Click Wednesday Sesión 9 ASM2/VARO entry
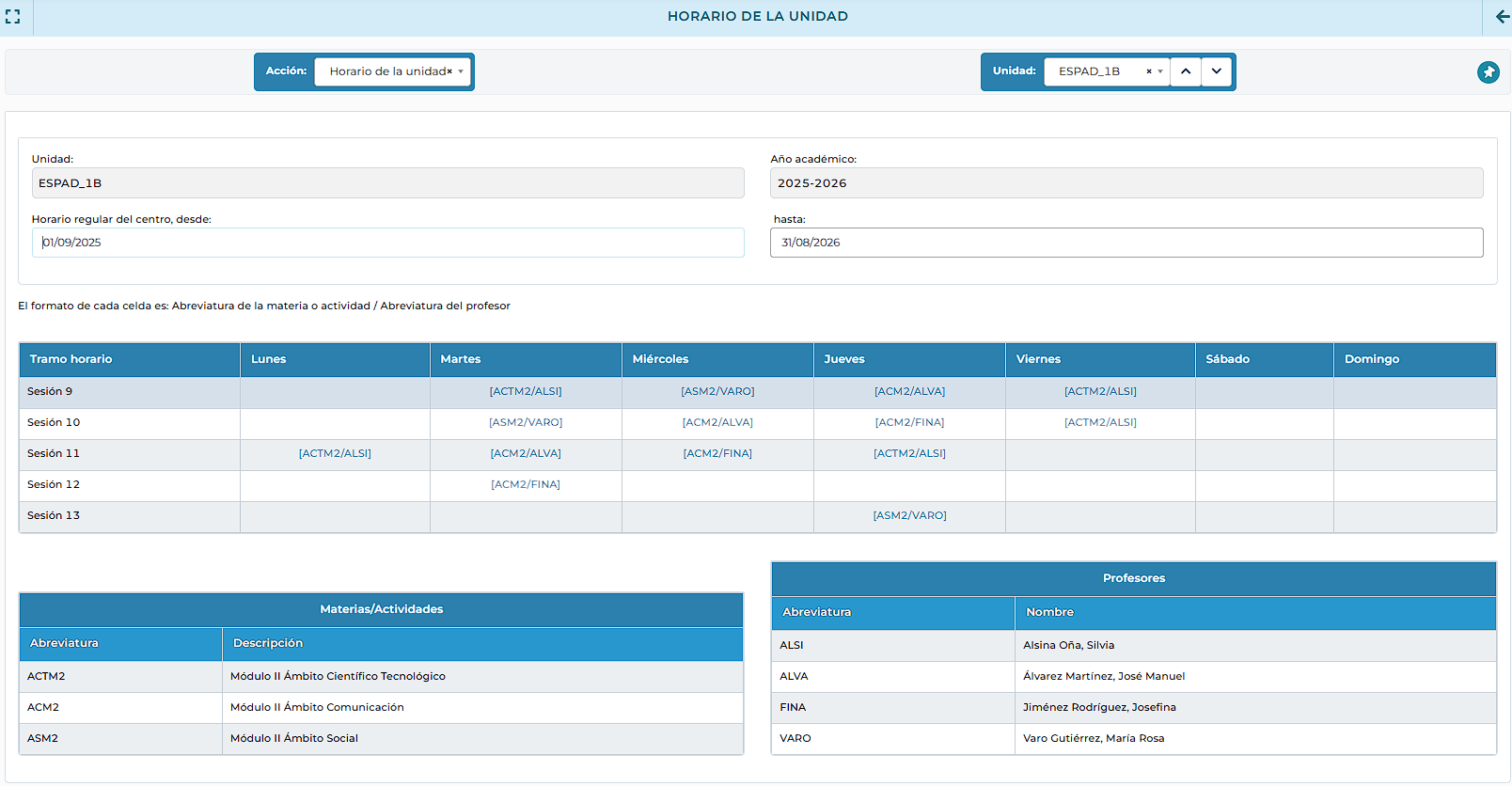 717,392
